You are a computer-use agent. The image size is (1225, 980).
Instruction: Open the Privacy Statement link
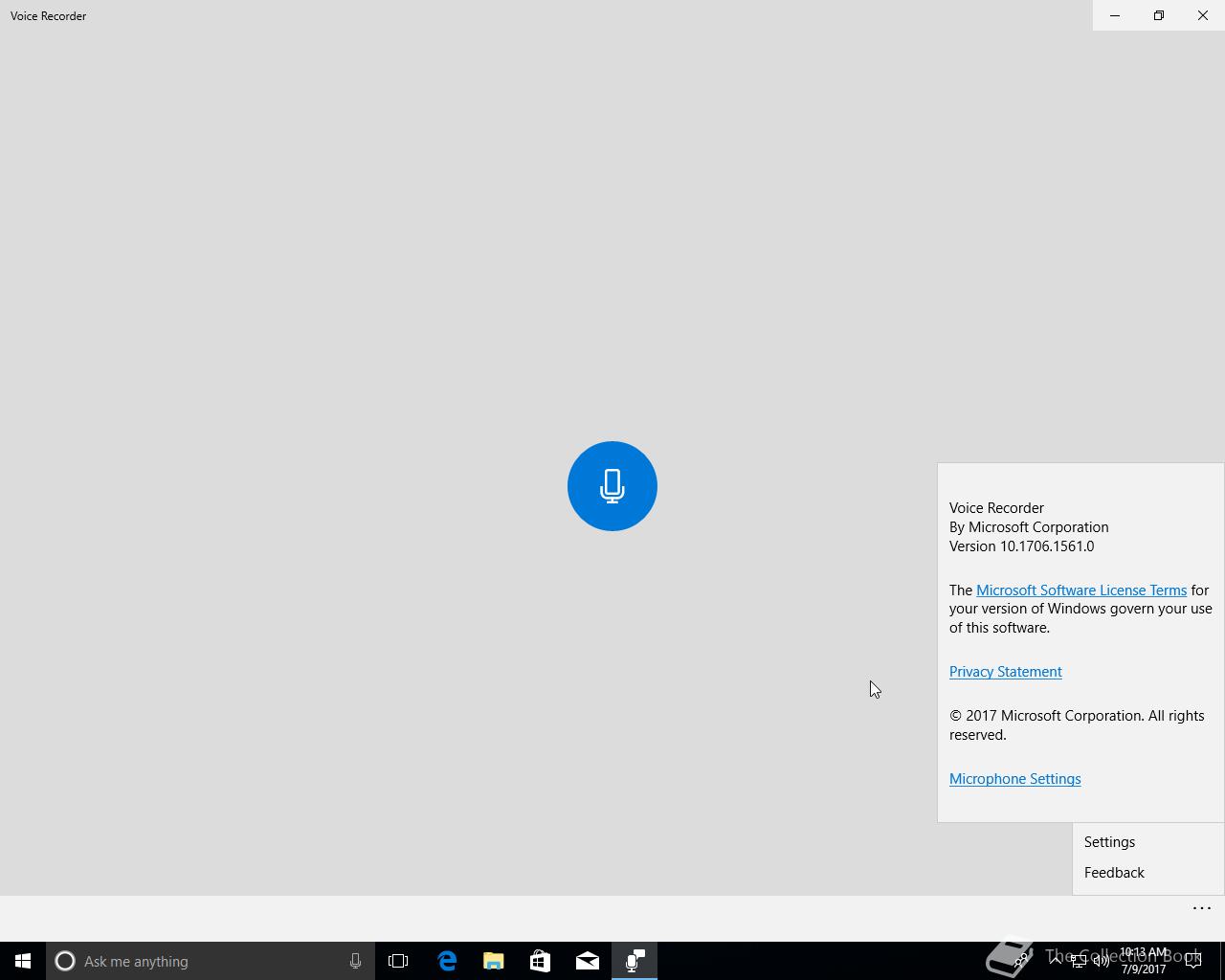(1005, 672)
